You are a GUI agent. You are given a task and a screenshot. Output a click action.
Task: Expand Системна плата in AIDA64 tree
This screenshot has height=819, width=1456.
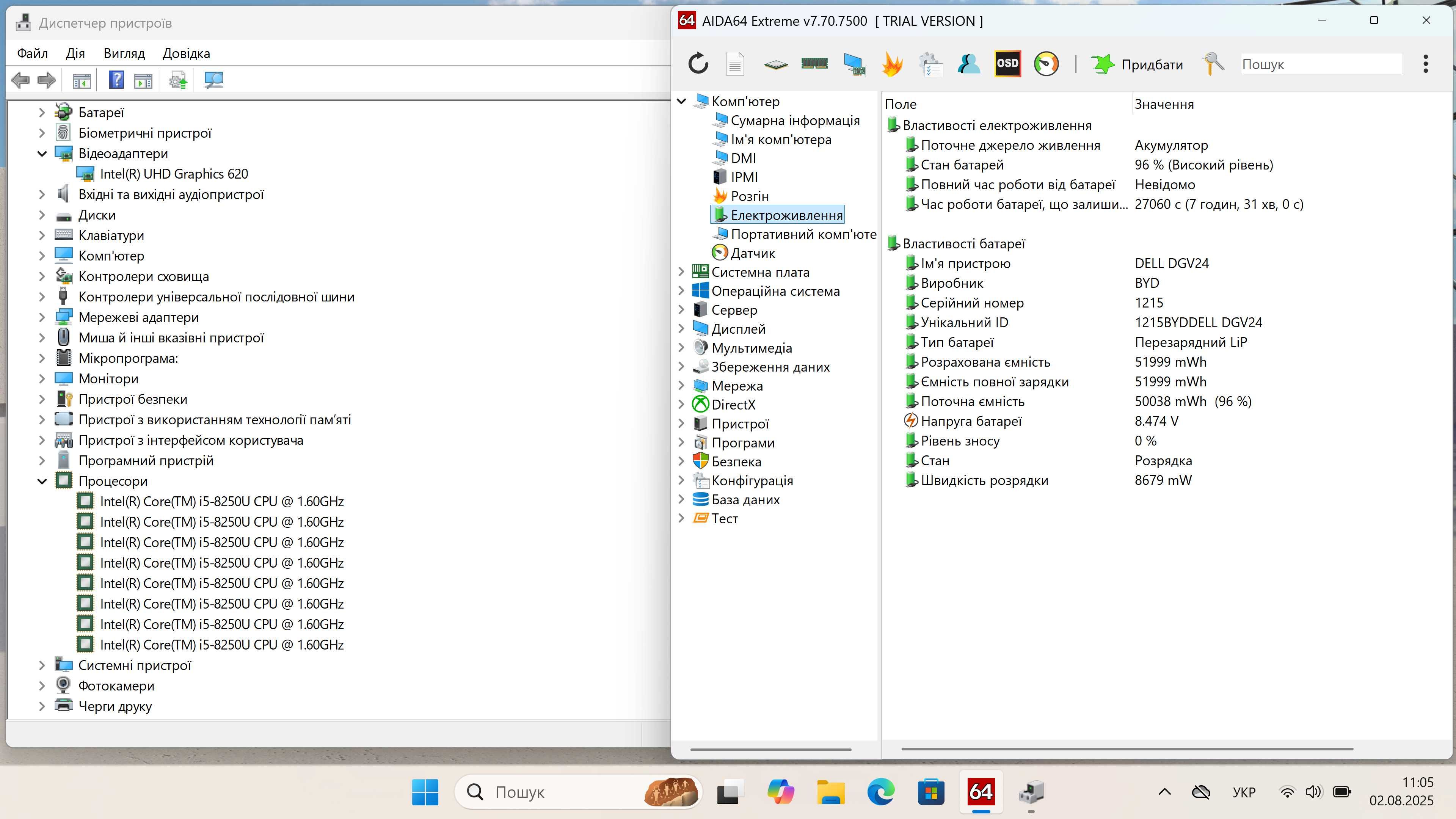click(x=682, y=272)
